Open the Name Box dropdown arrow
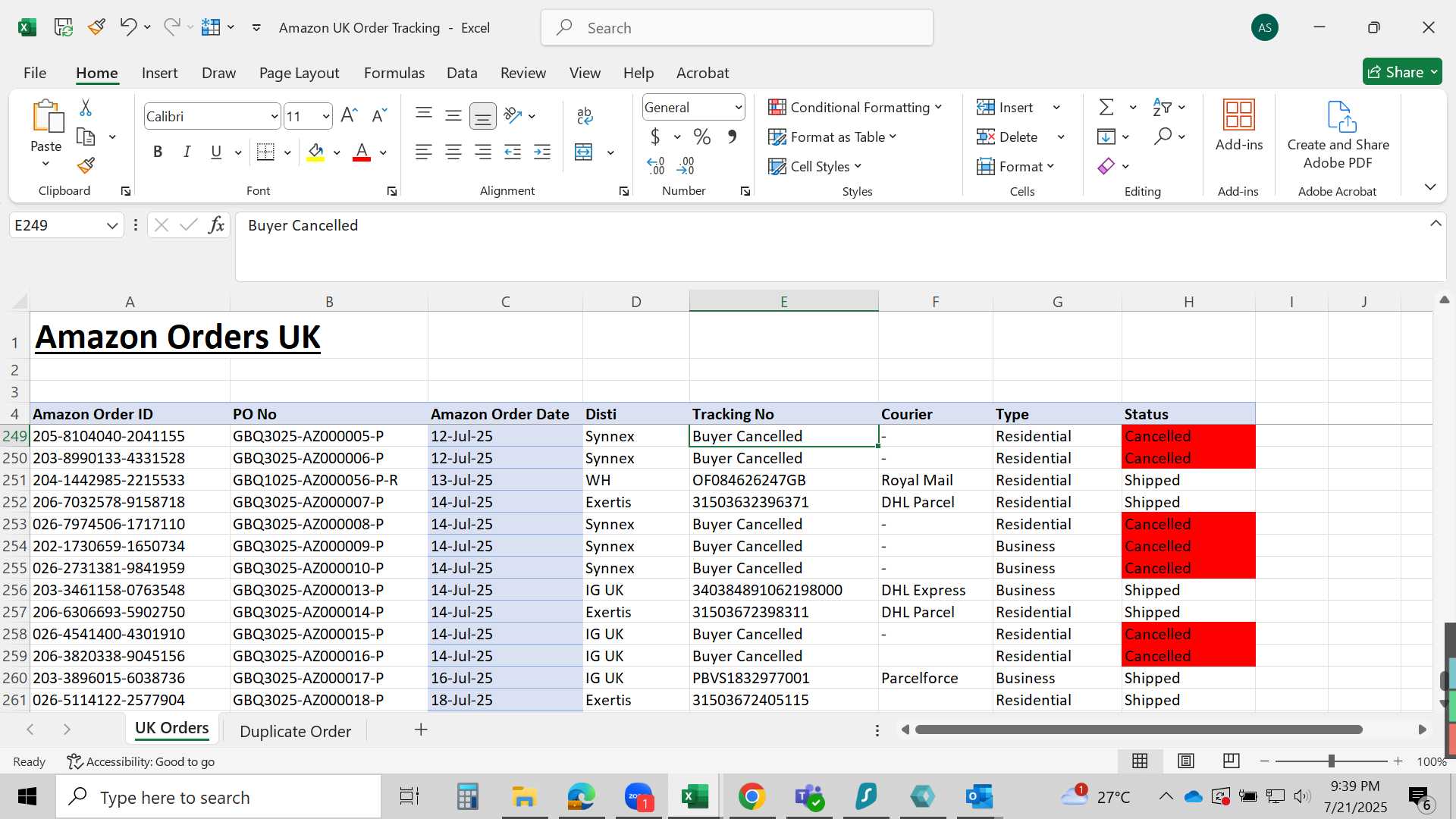1456x819 pixels. pyautogui.click(x=112, y=225)
